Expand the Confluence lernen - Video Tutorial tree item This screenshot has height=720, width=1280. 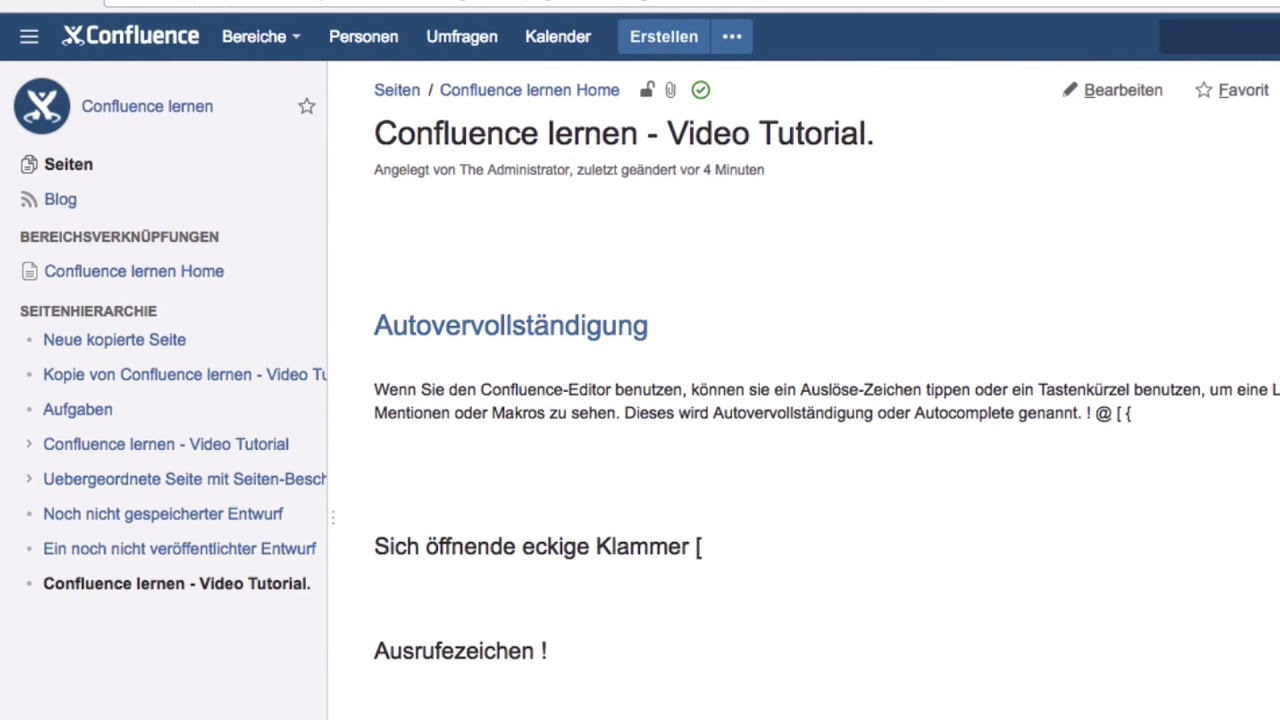pyautogui.click(x=29, y=444)
